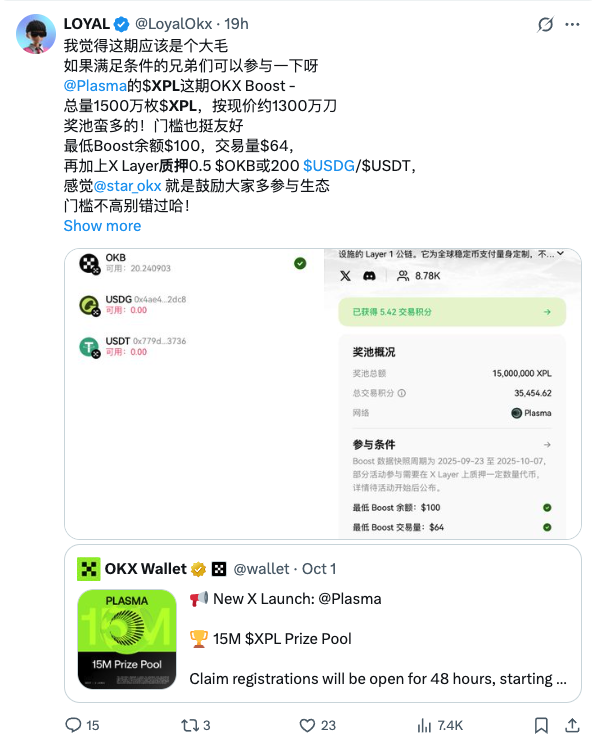Open the green 已获得 5.42 交易积分 banner arrow
Viewport: 596px width, 747px height.
tap(547, 312)
